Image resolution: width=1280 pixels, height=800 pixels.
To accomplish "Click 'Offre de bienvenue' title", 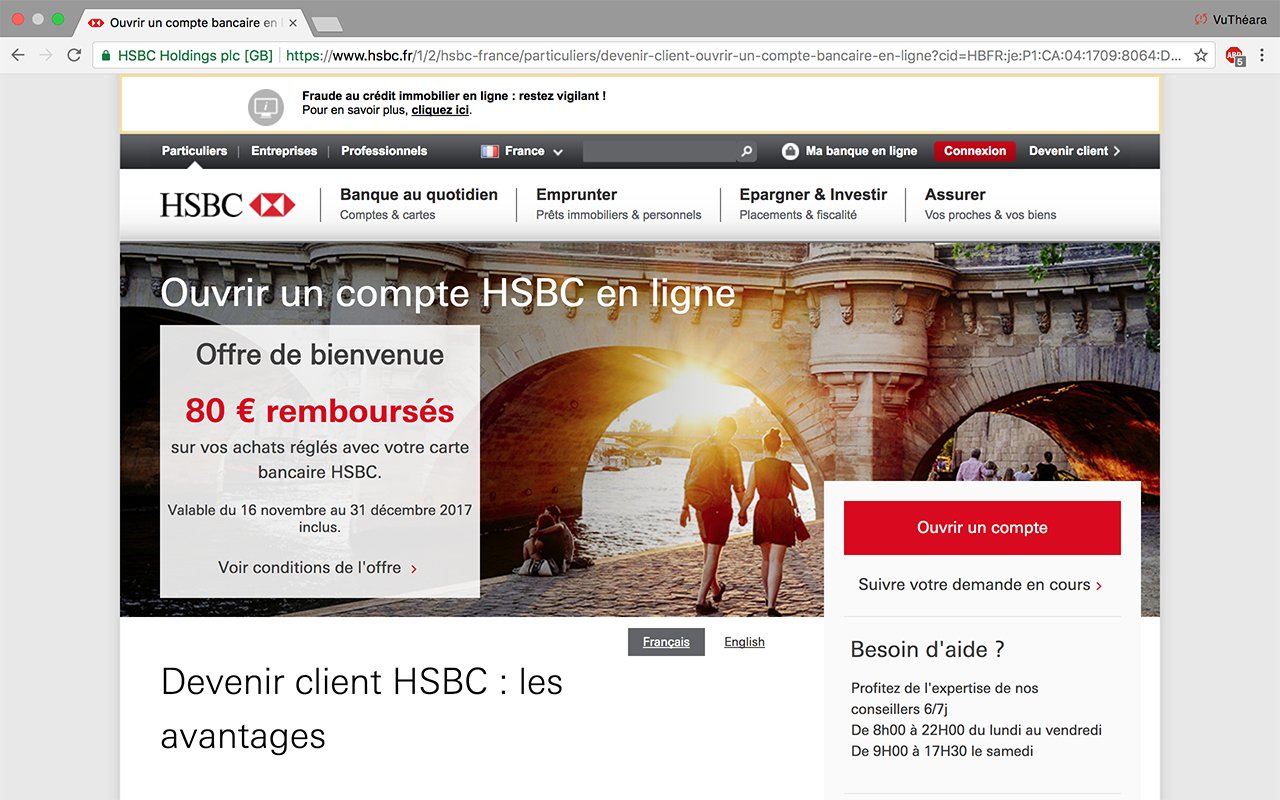I will click(x=320, y=354).
